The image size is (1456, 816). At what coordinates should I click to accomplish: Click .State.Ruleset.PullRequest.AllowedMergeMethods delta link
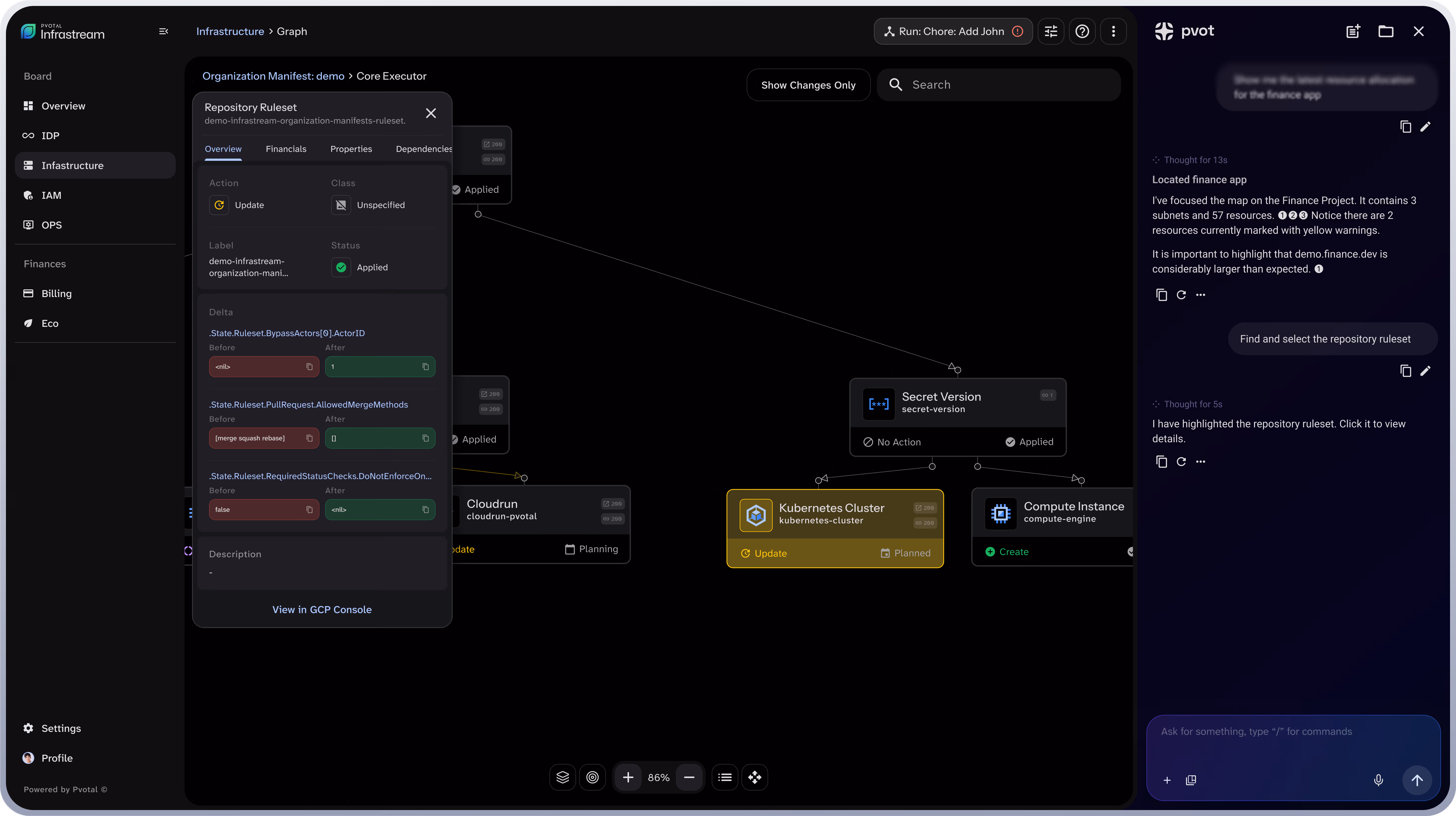[309, 405]
